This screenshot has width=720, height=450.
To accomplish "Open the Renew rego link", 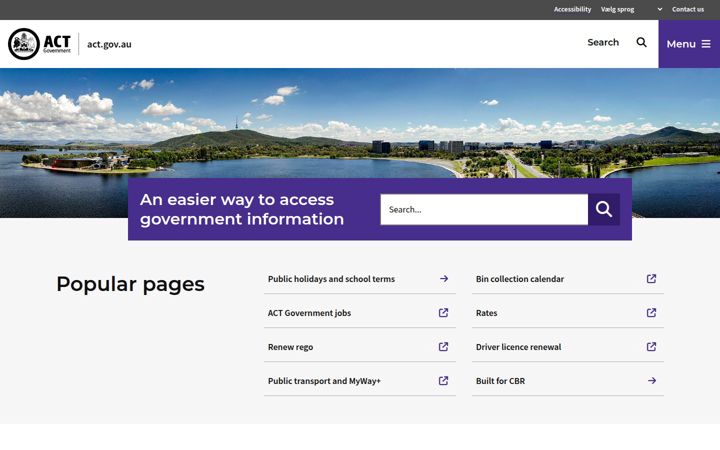I will 360,347.
